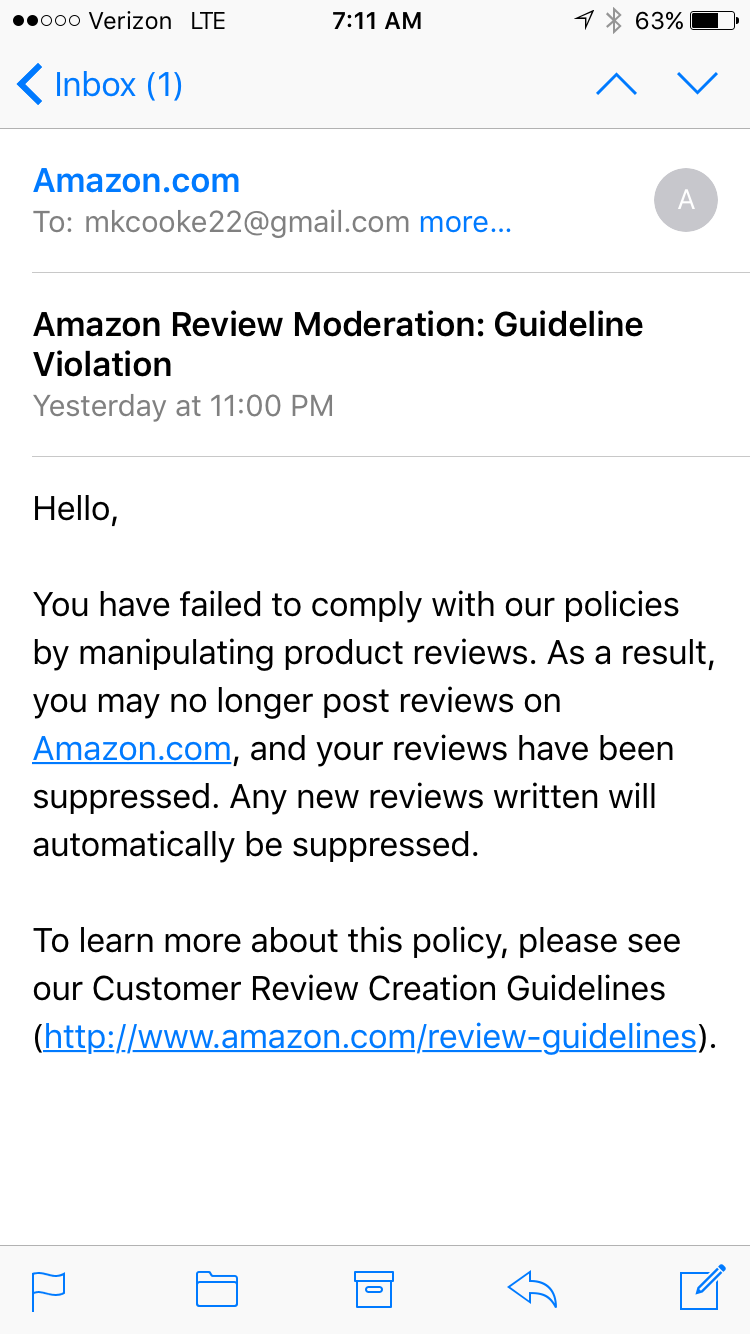750x1334 pixels.
Task: Tap the email subject line heading
Action: pyautogui.click(x=338, y=344)
